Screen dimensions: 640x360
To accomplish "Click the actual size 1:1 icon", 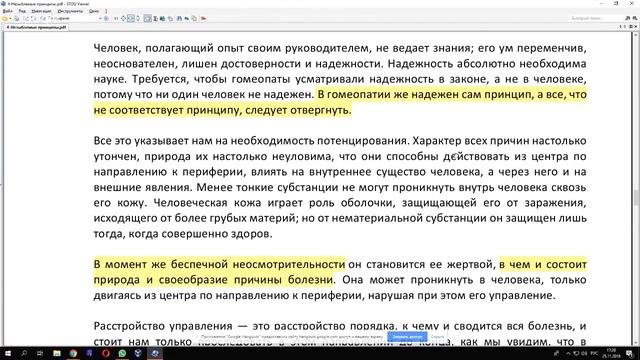I will (116, 18).
